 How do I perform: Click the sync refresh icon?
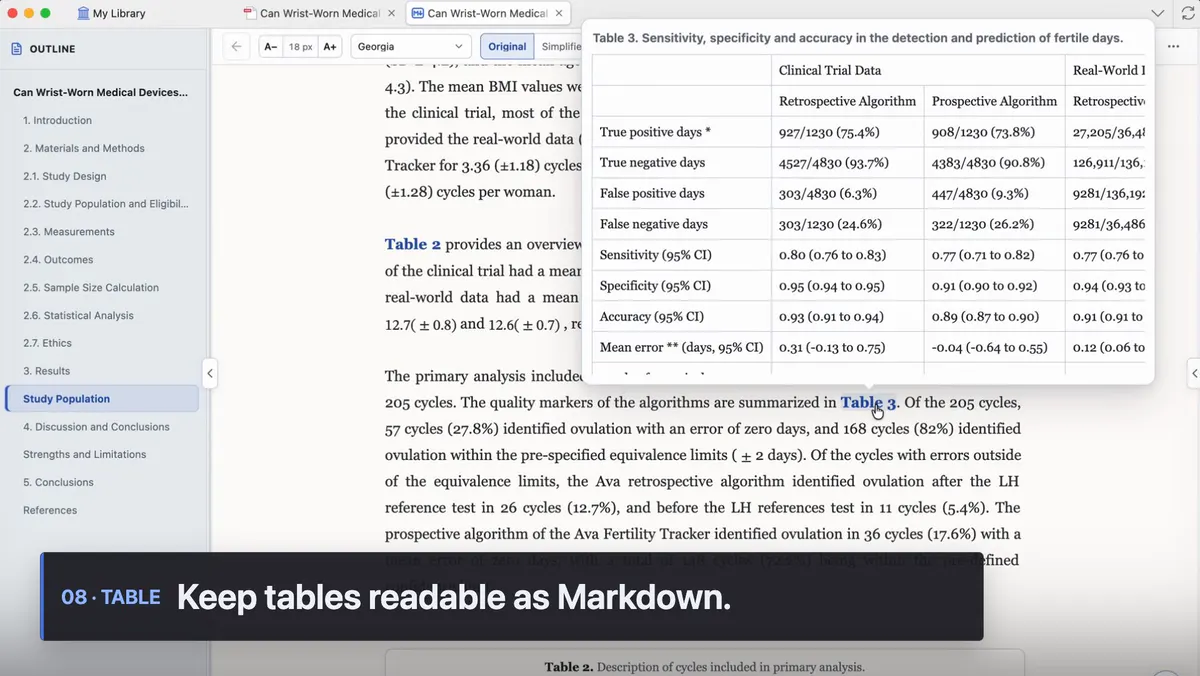click(x=1188, y=13)
